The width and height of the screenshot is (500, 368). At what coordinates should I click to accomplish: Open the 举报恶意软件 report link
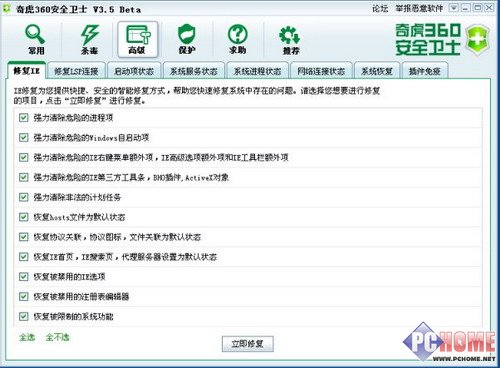tap(419, 8)
